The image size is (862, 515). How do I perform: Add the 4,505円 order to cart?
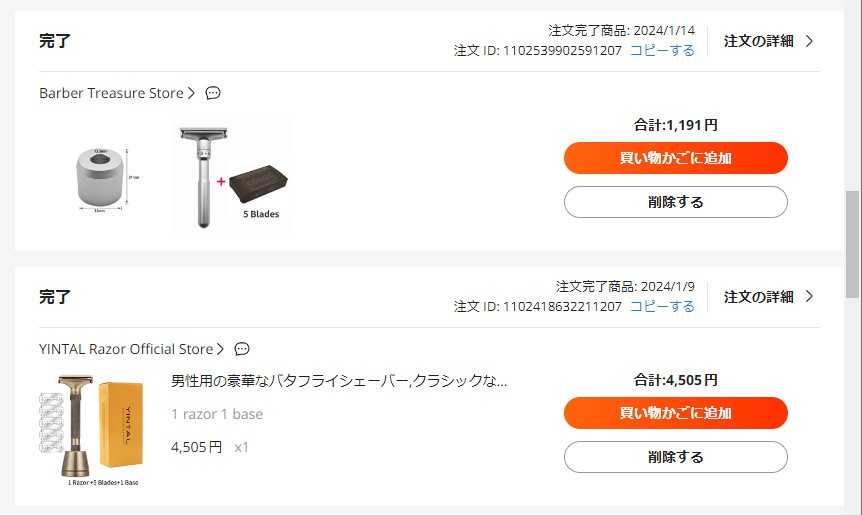pyautogui.click(x=675, y=413)
